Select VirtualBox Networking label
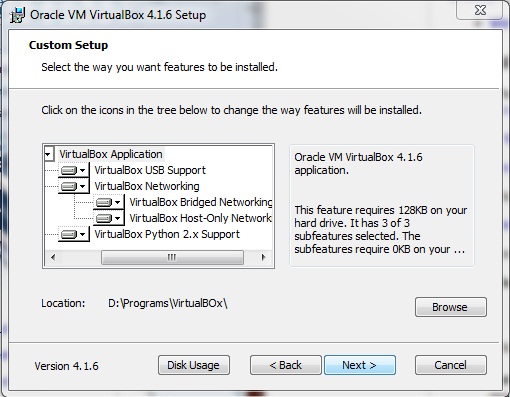This screenshot has height=397, width=510. tap(147, 186)
